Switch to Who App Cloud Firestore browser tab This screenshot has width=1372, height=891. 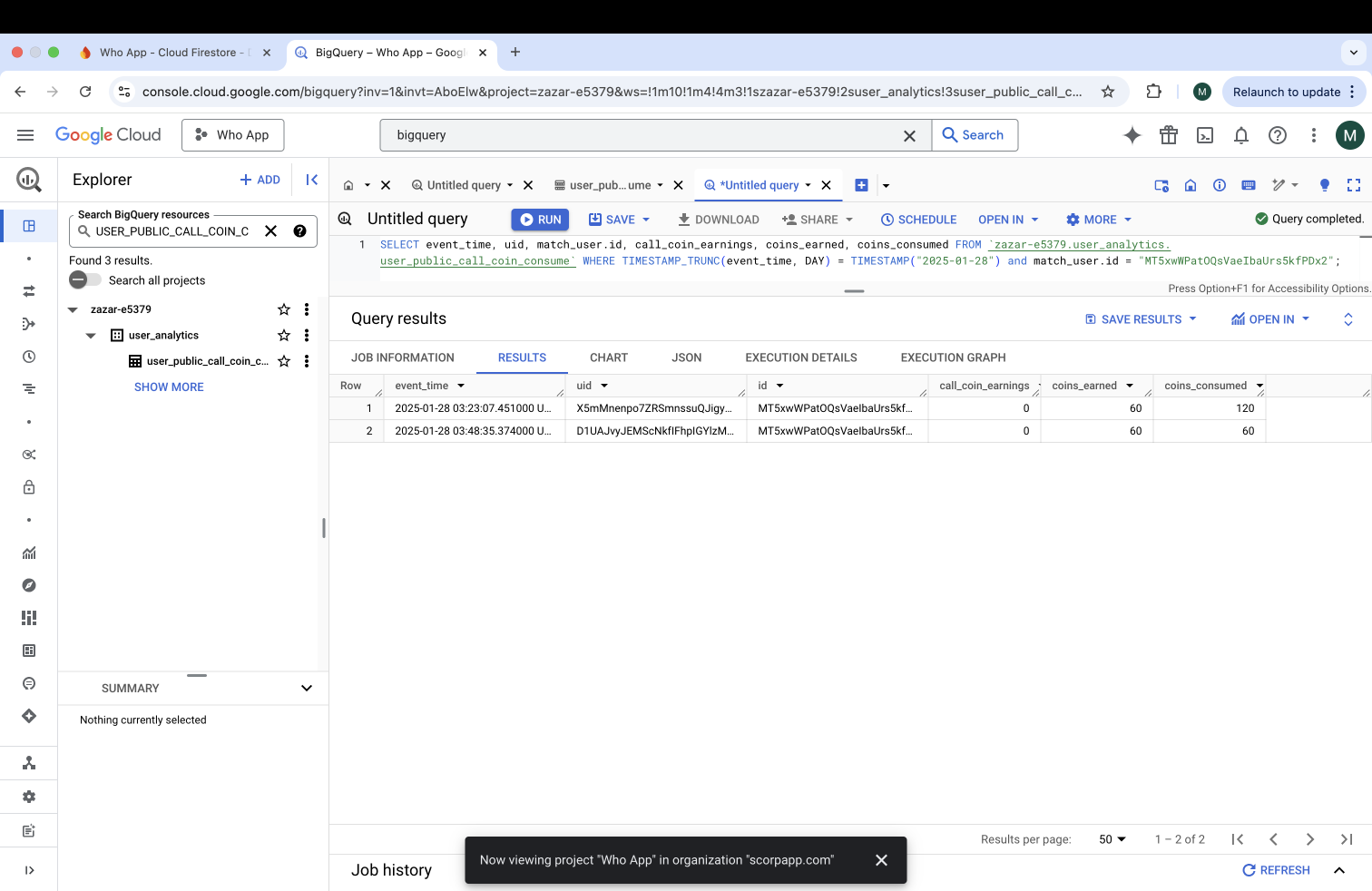(172, 53)
